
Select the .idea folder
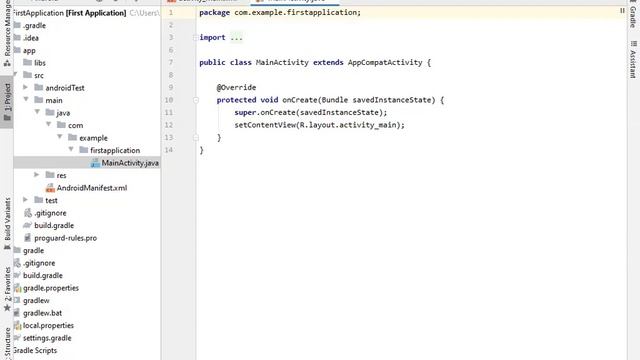[31, 38]
